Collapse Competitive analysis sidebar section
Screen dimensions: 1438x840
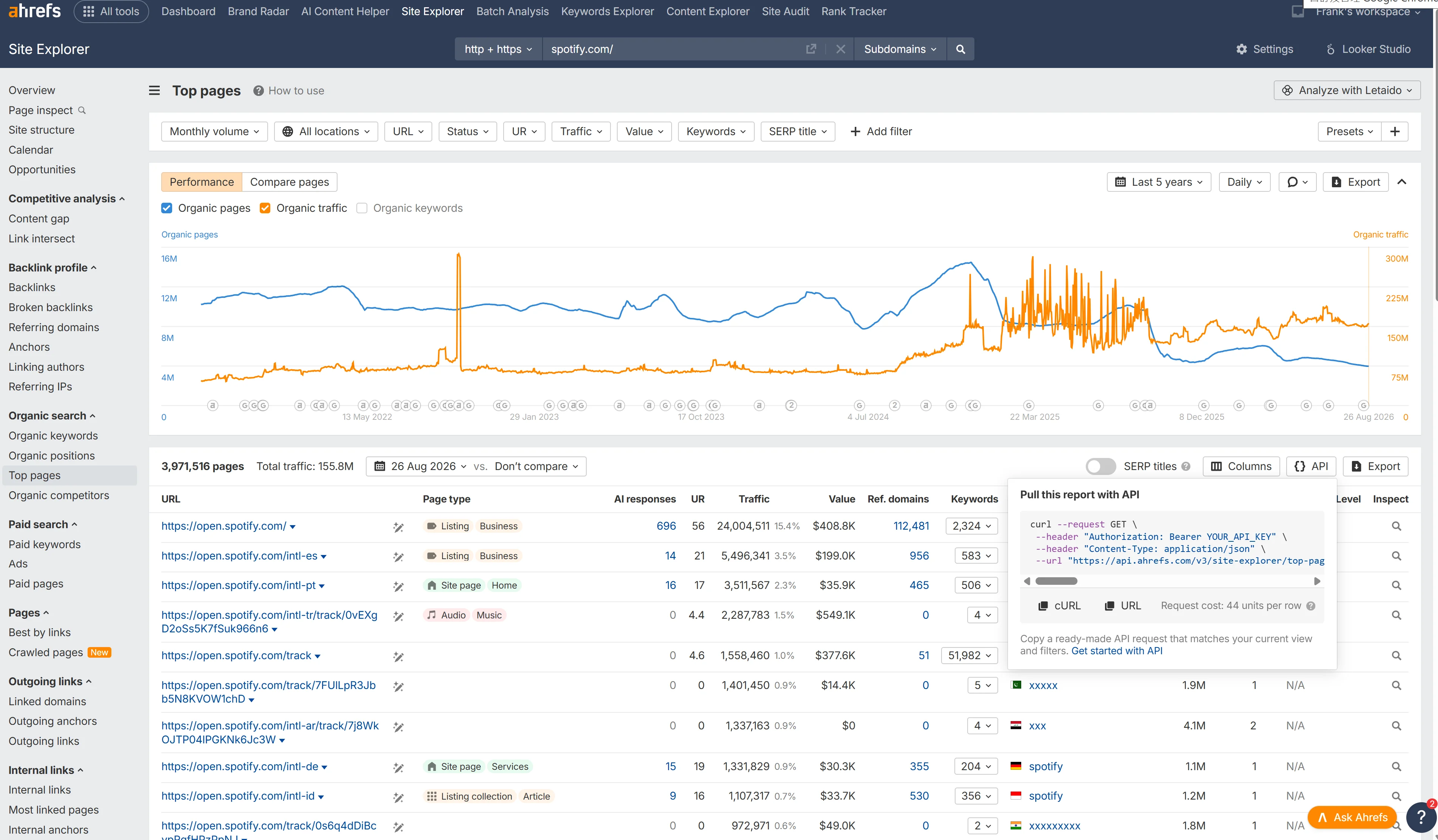(67, 199)
